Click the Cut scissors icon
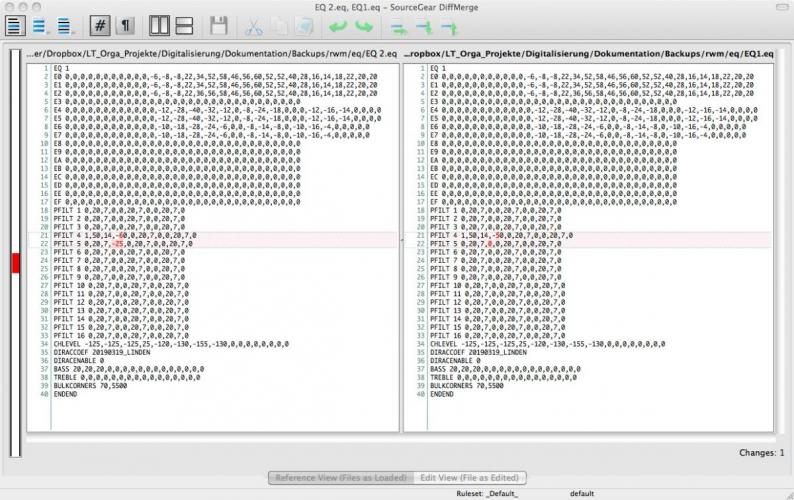 [254, 26]
